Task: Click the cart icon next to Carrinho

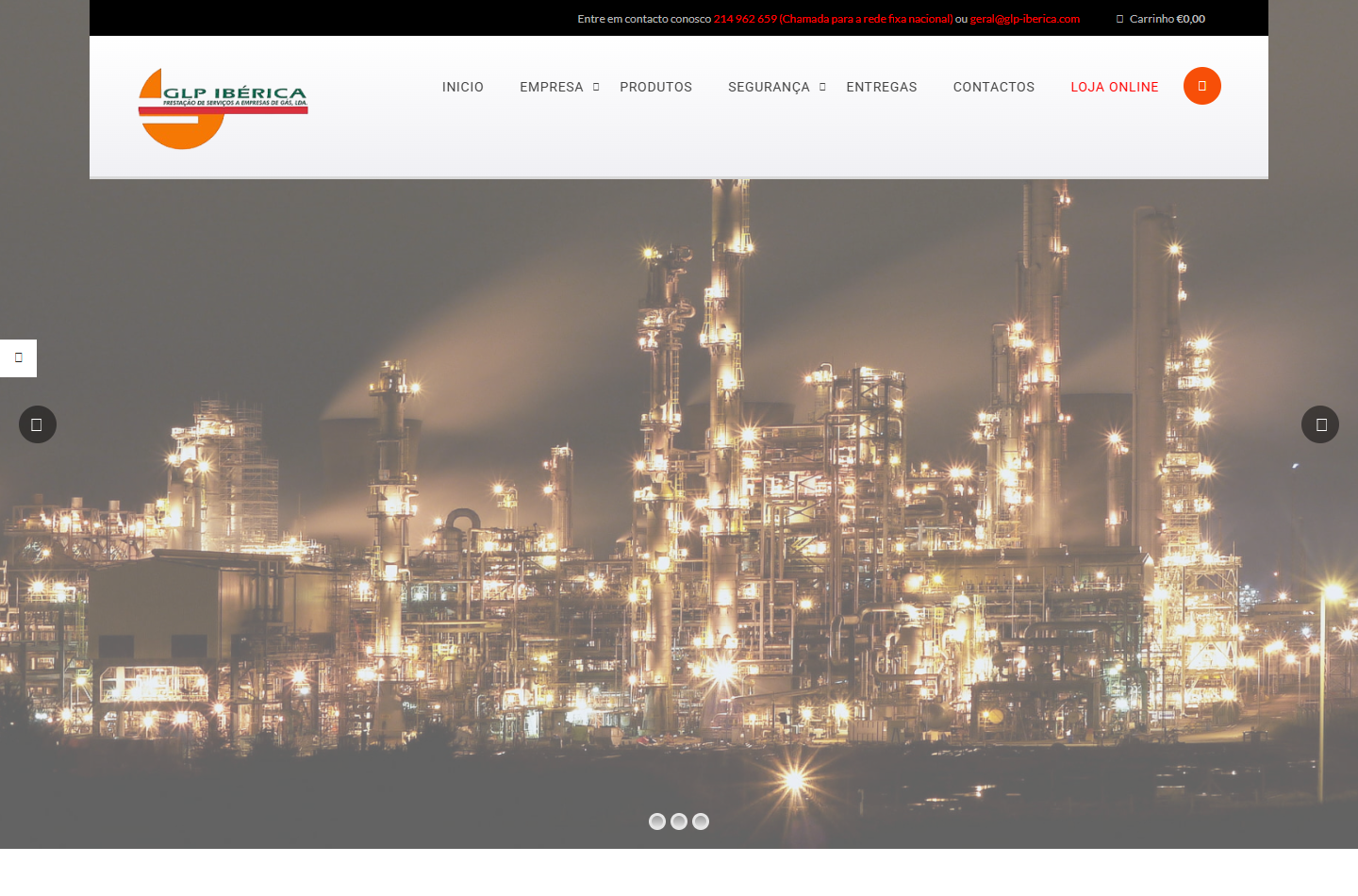Action: [x=1120, y=19]
